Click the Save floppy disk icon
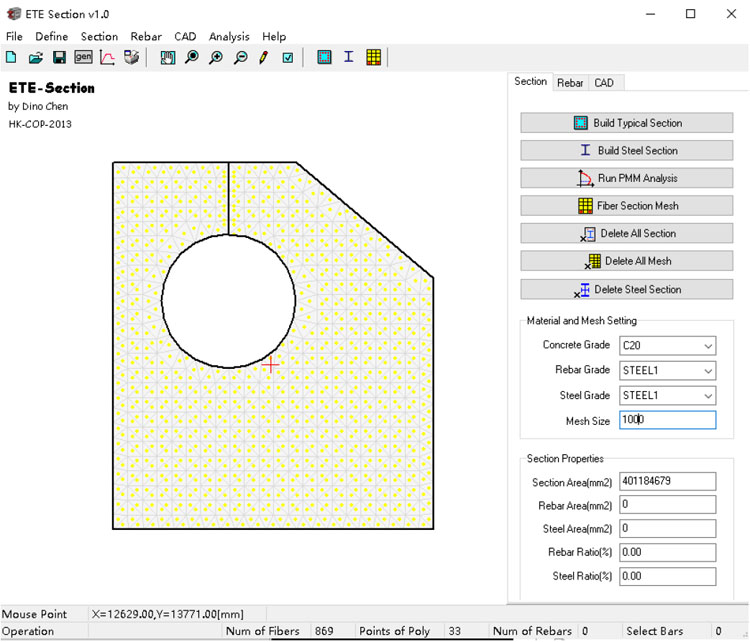 click(59, 57)
